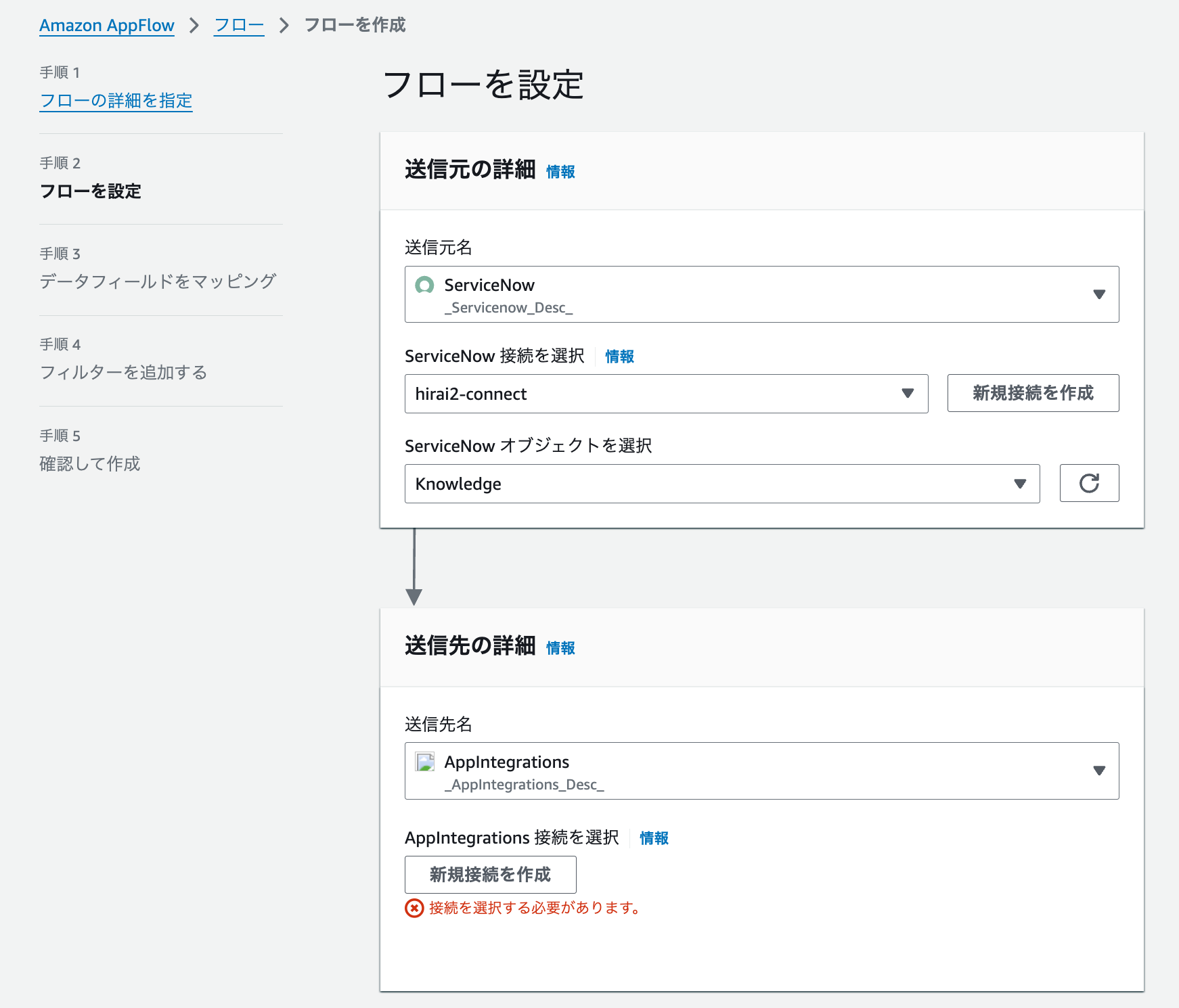
Task: Click 新規接続を作成 under AppIntegrations 接続を選択
Action: click(x=490, y=874)
